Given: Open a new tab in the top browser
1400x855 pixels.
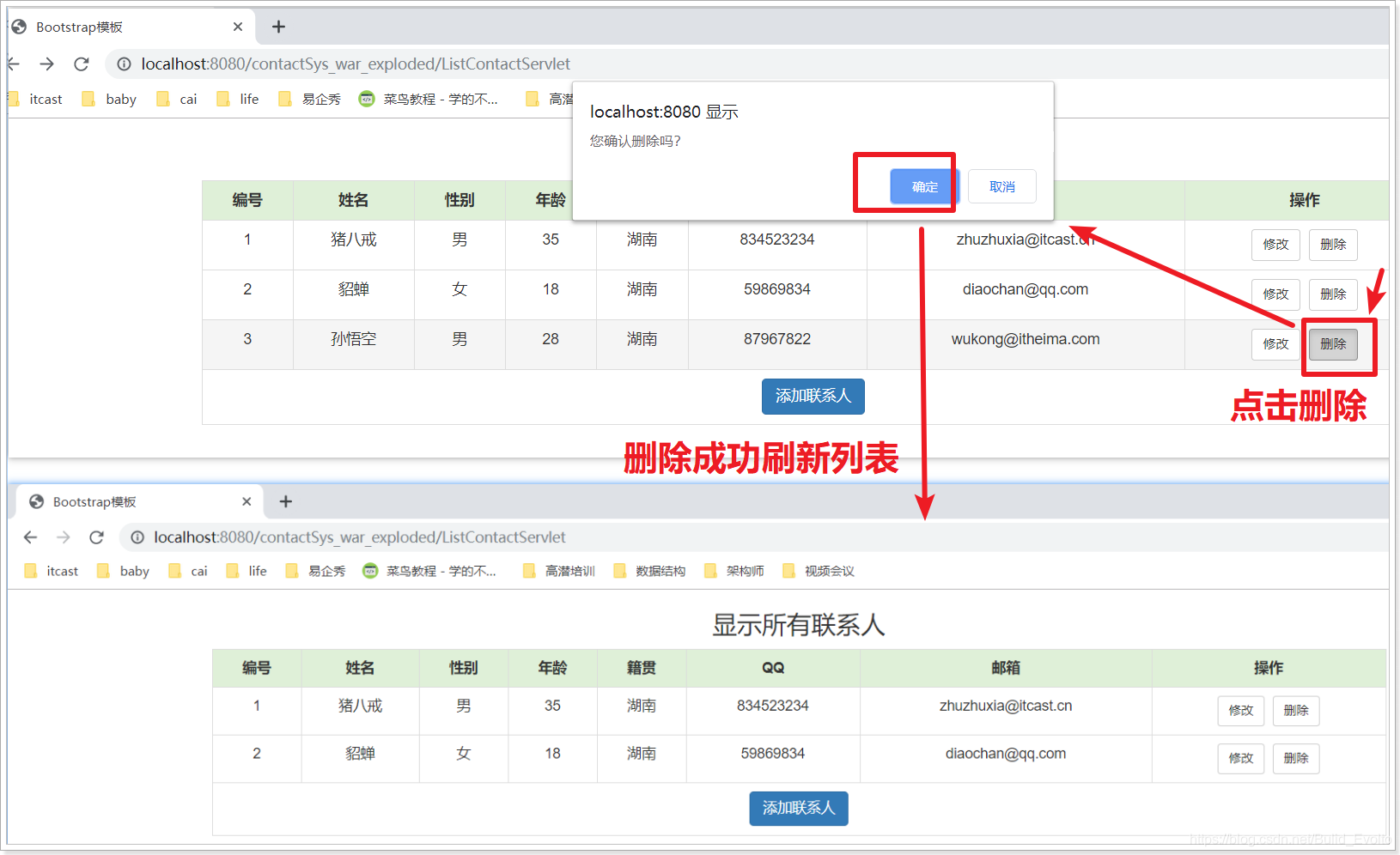Looking at the screenshot, I should point(278,27).
